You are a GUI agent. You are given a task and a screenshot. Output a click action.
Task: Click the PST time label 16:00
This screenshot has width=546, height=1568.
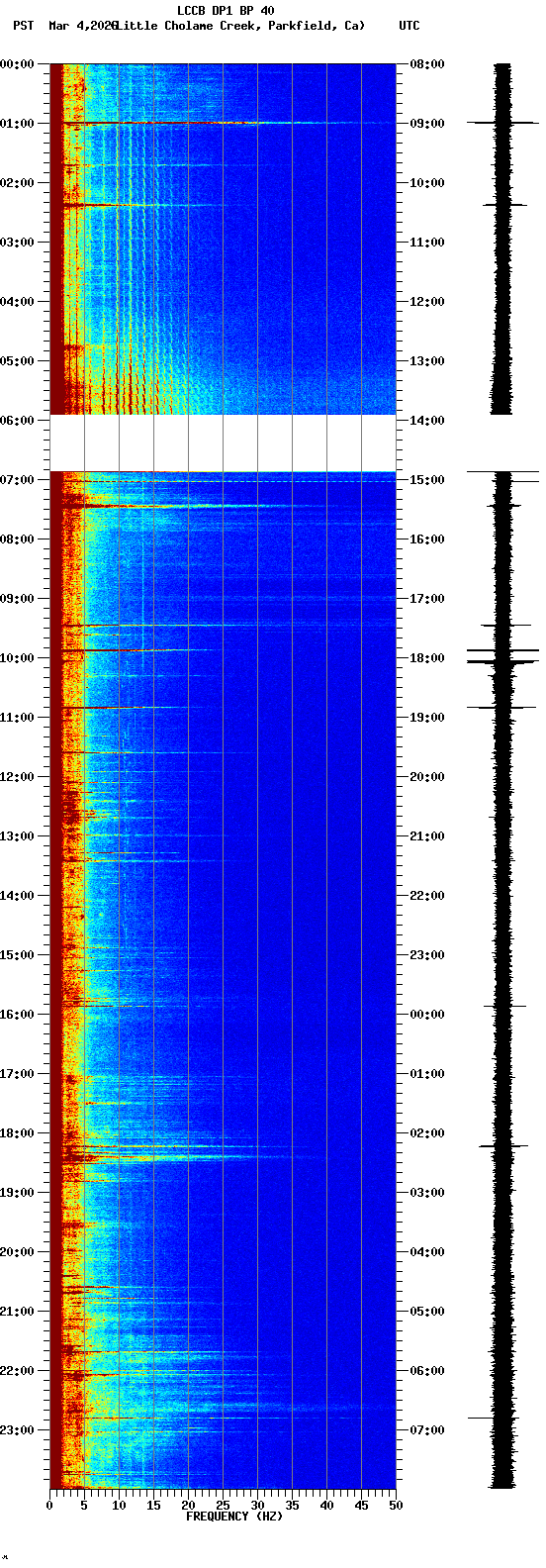17,1015
